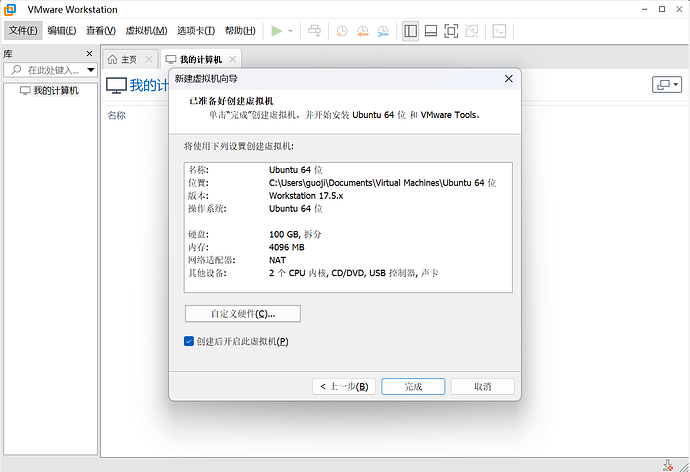Click the 100 GB disk value
Screen dimensions: 690x472
pos(295,234)
